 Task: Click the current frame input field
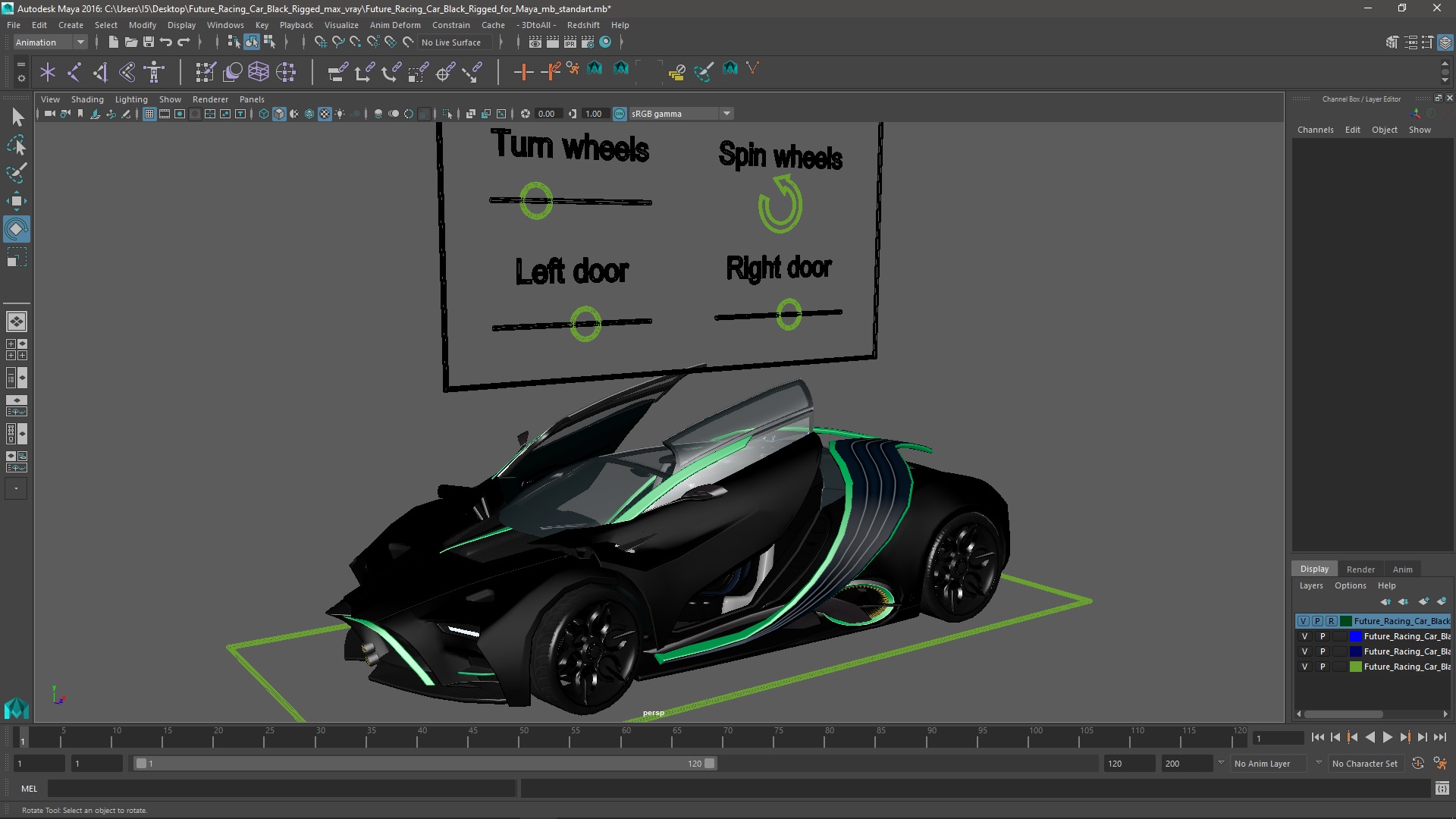tap(1279, 738)
